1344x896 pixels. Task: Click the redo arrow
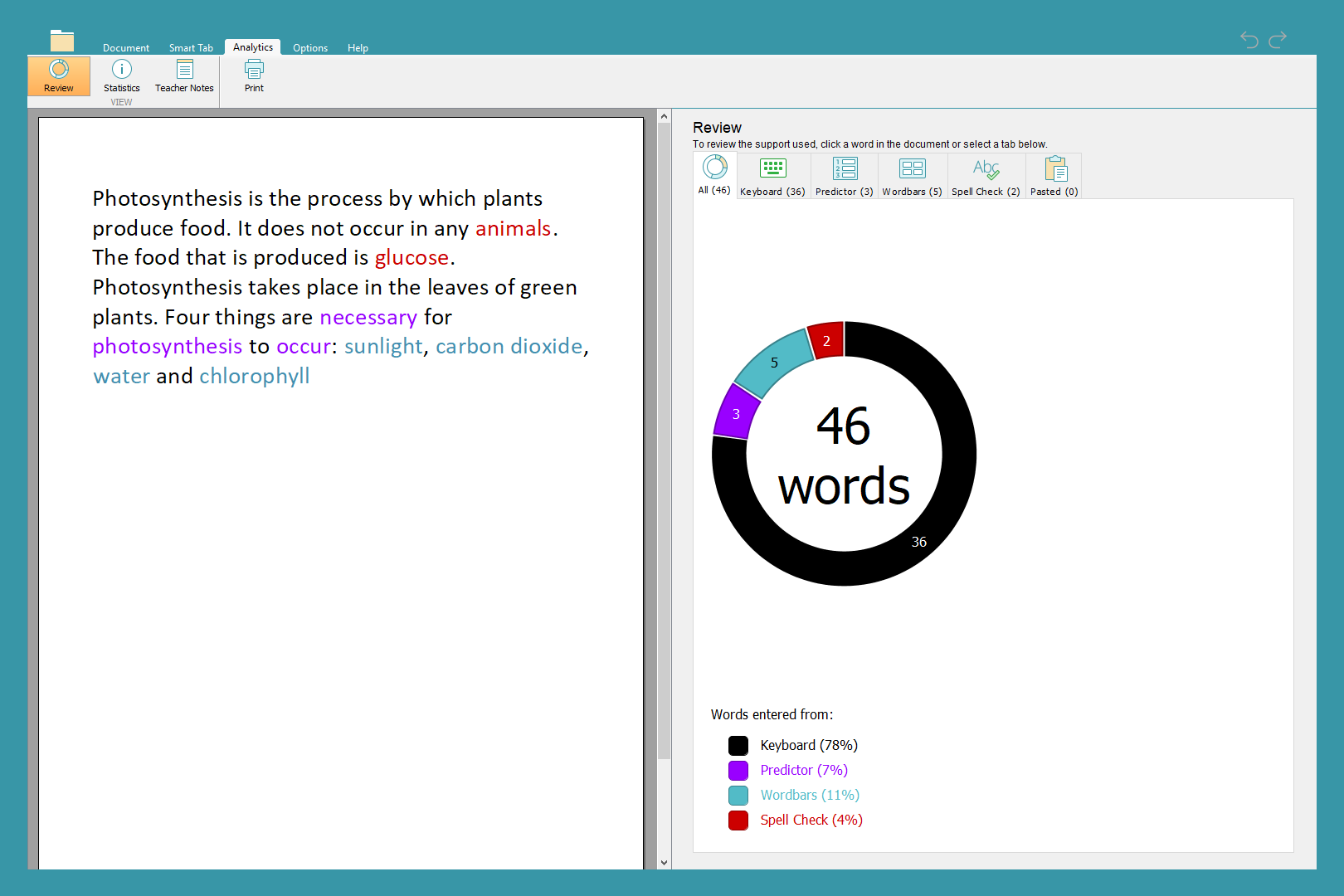point(1278,39)
